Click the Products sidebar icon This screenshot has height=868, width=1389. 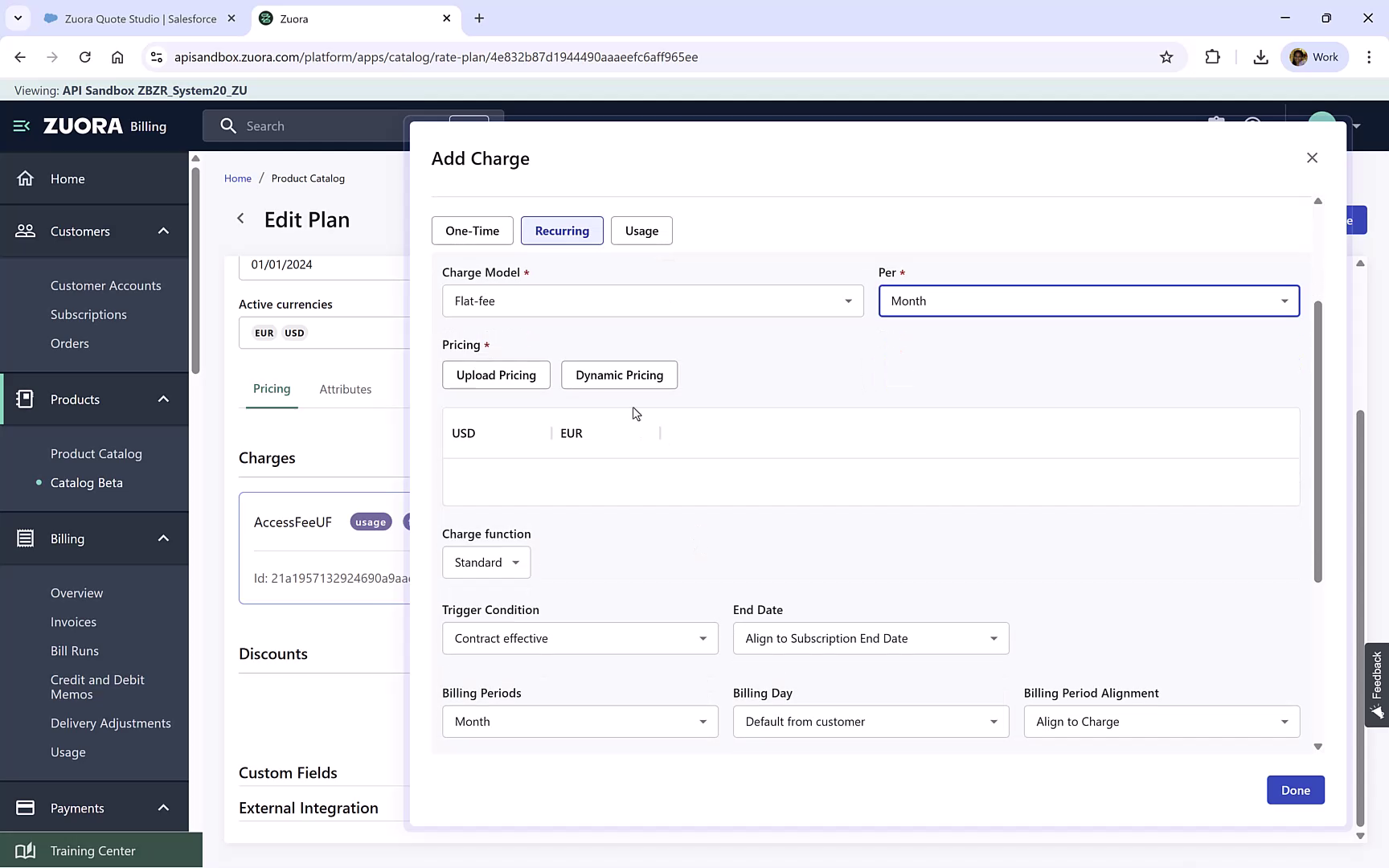[27, 399]
